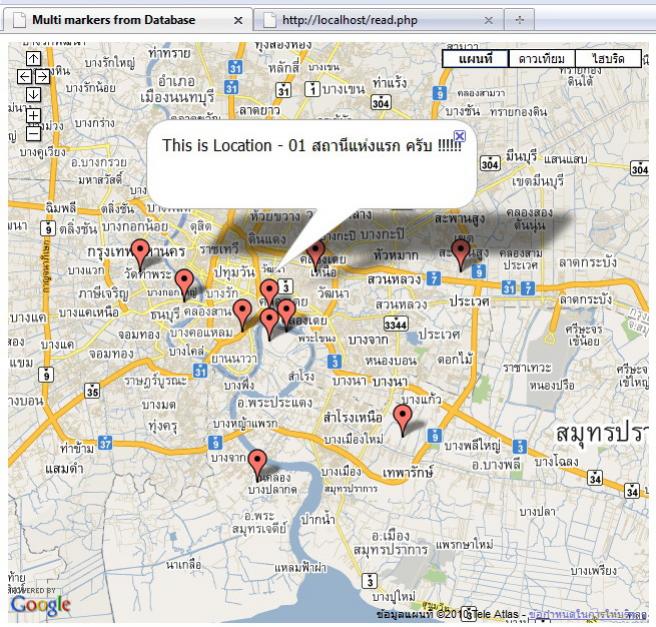
Task: Click the สมุทรปราการ province label
Action: point(601,434)
